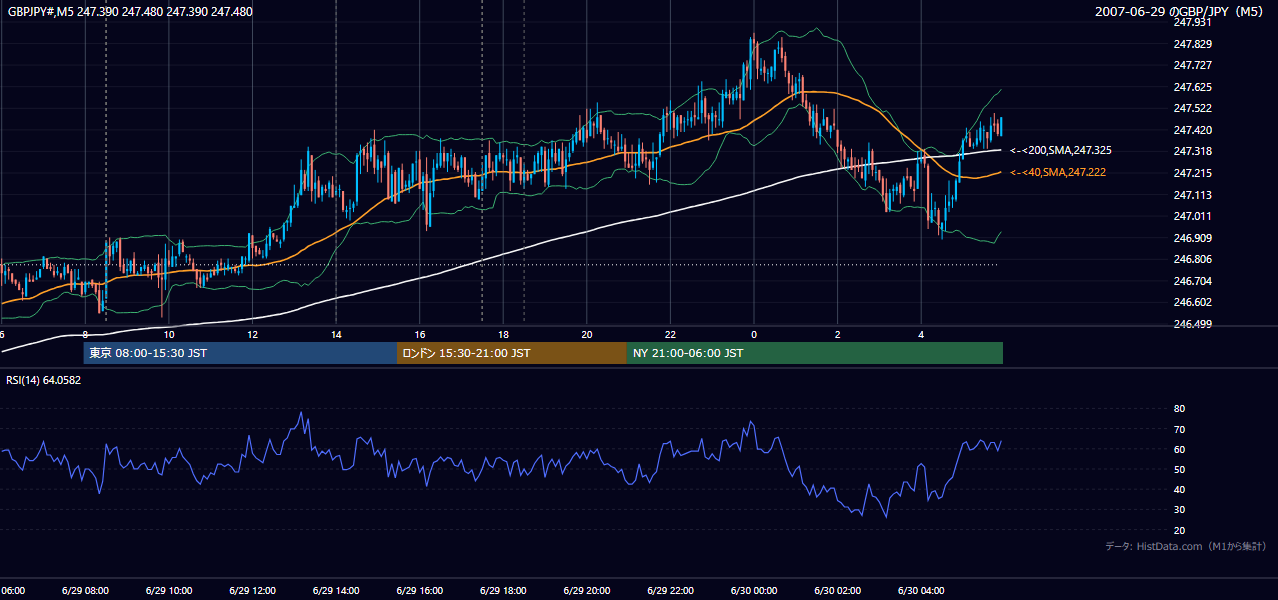The width and height of the screenshot is (1278, 600).
Task: Click the 6/30 00:00 time axis label
Action: click(x=753, y=591)
